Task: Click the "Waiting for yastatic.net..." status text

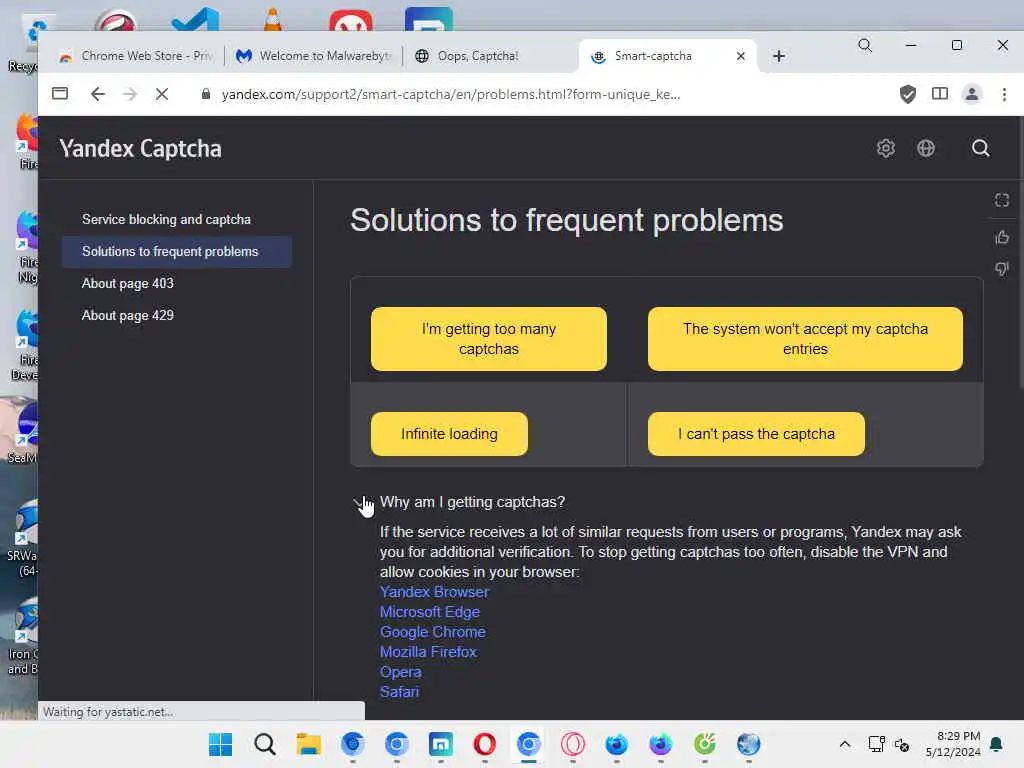Action: point(108,712)
